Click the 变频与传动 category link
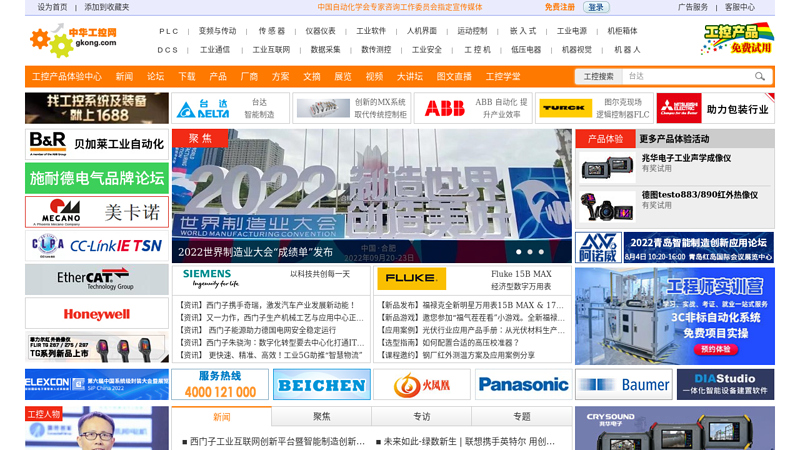 point(217,31)
